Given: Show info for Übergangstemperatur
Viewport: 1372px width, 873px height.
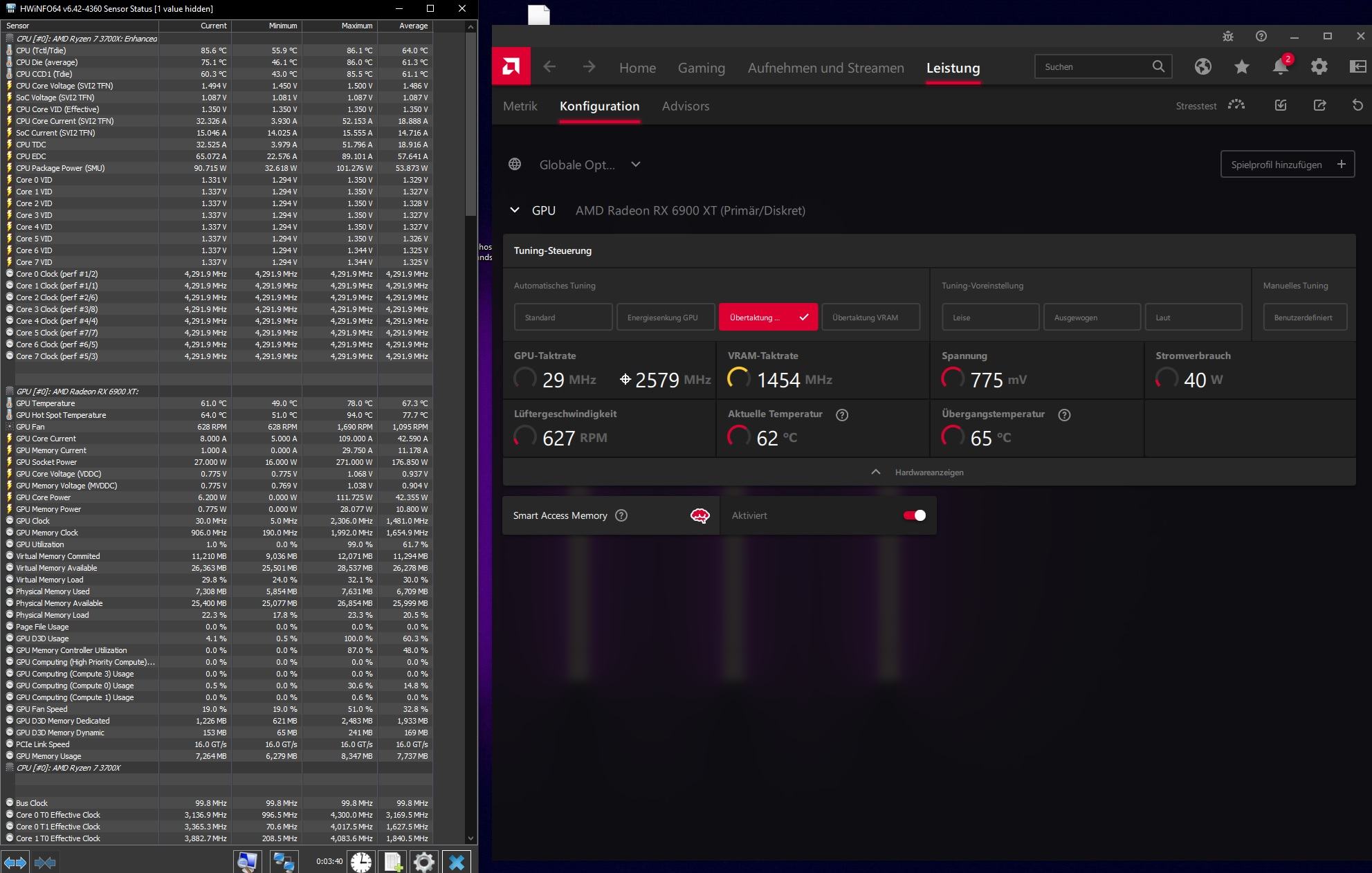Looking at the screenshot, I should coord(1065,415).
